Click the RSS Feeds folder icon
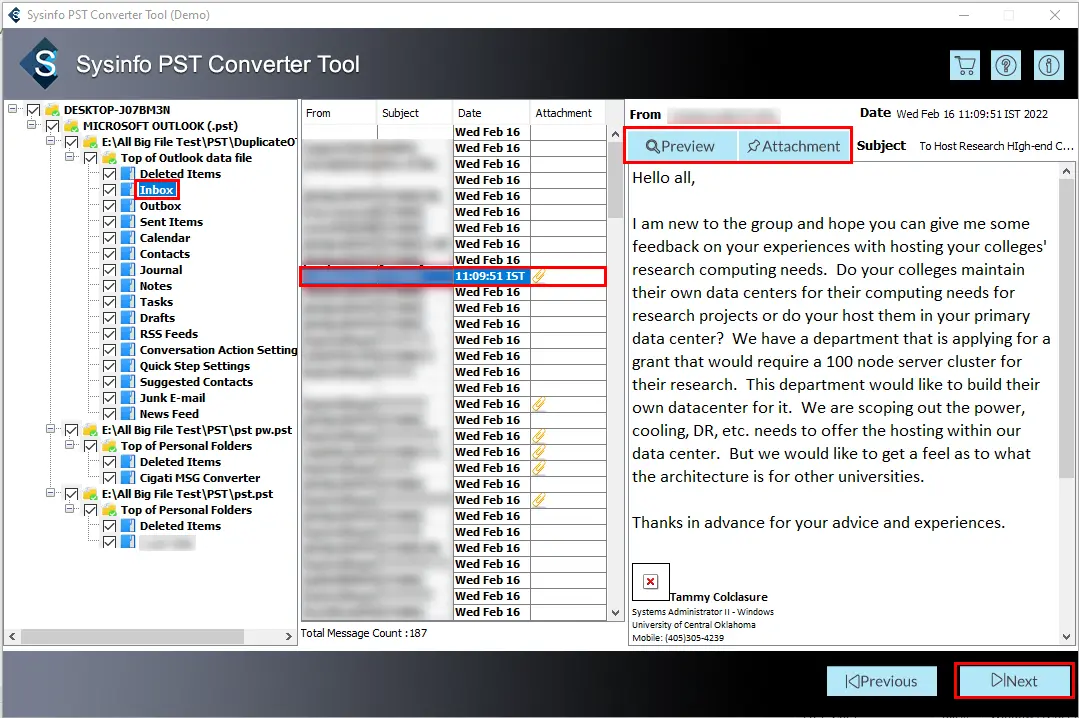The image size is (1079, 718). pos(128,334)
